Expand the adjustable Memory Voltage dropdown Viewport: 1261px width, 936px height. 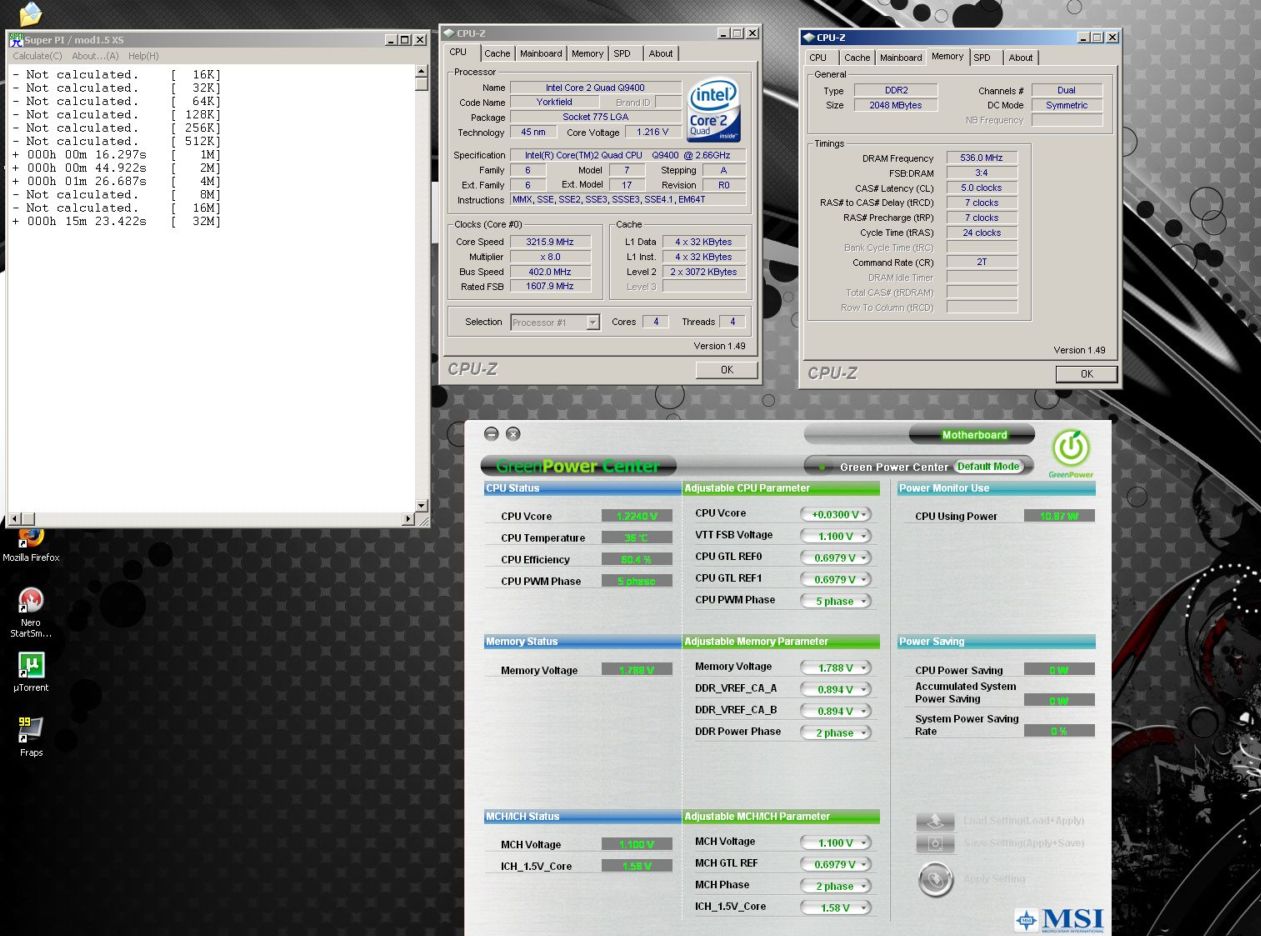pos(835,667)
